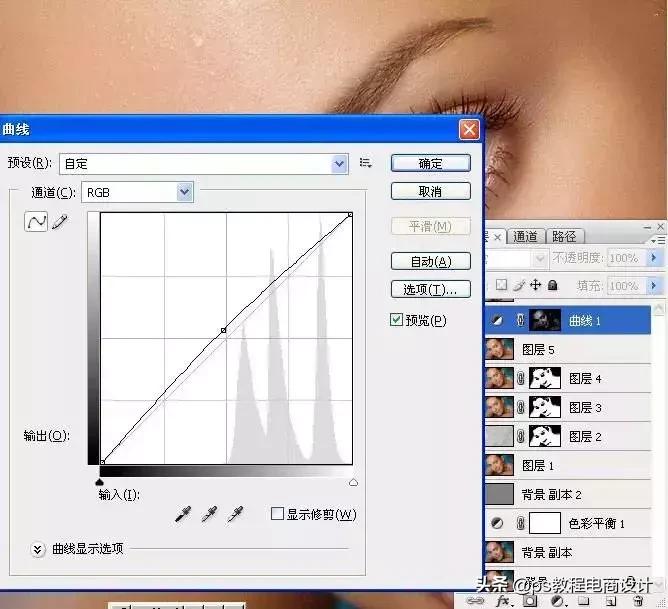668x609 pixels.
Task: Click the 不透明度 100% field
Action: click(x=624, y=258)
